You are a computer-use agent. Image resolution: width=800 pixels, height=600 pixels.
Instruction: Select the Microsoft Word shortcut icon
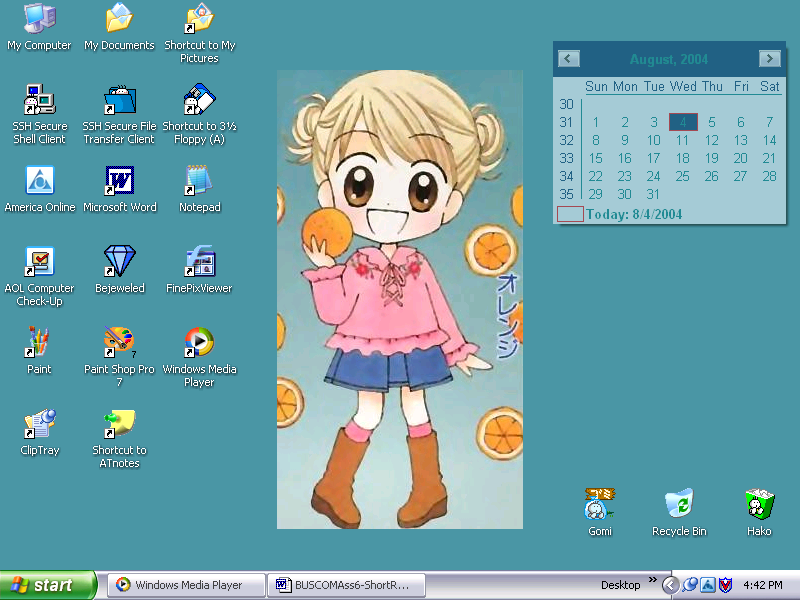[x=119, y=180]
